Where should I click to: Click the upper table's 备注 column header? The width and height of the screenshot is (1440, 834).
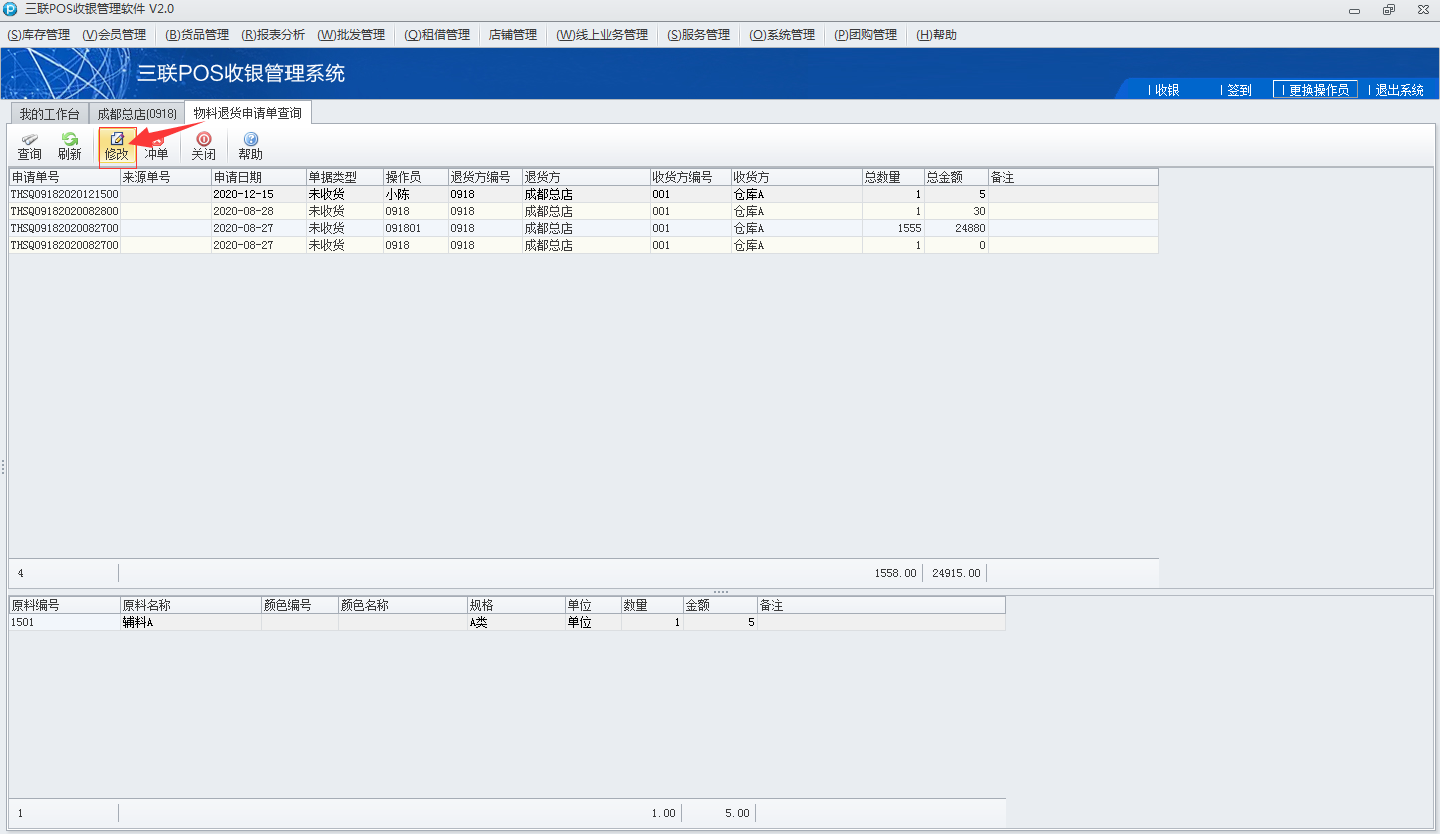[x=1073, y=177]
